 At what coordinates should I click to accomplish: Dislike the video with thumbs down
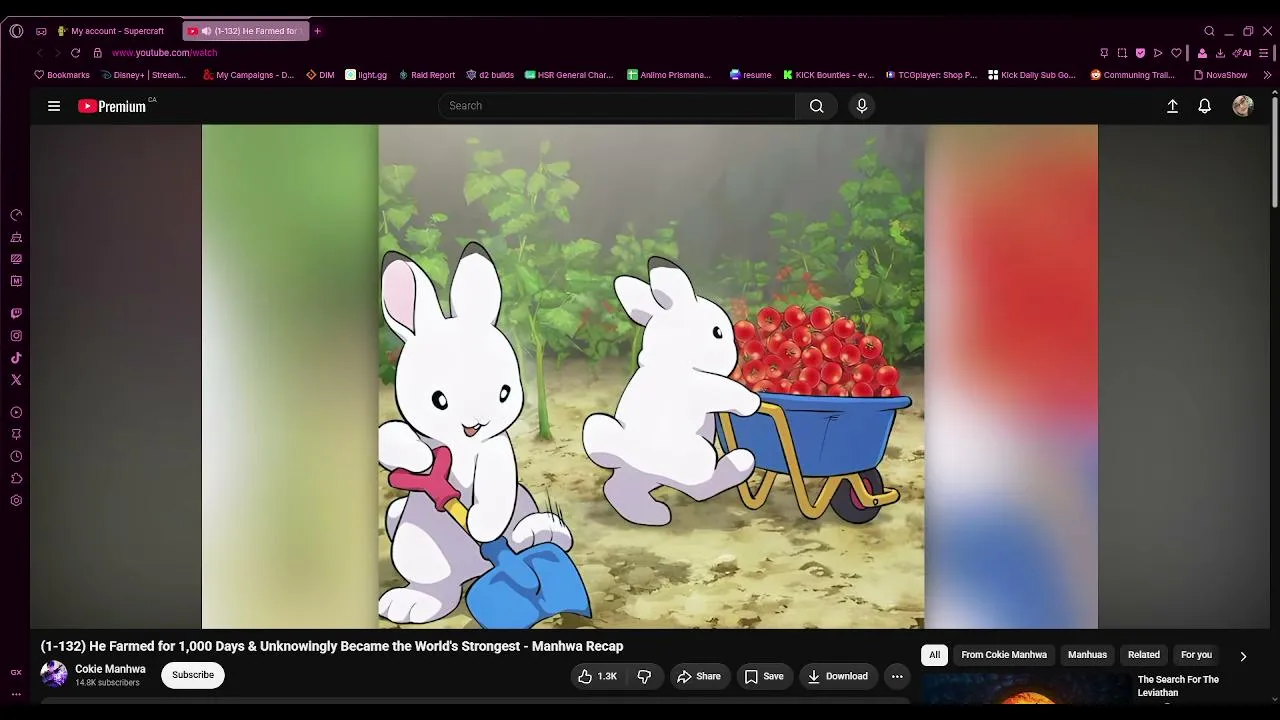point(645,677)
